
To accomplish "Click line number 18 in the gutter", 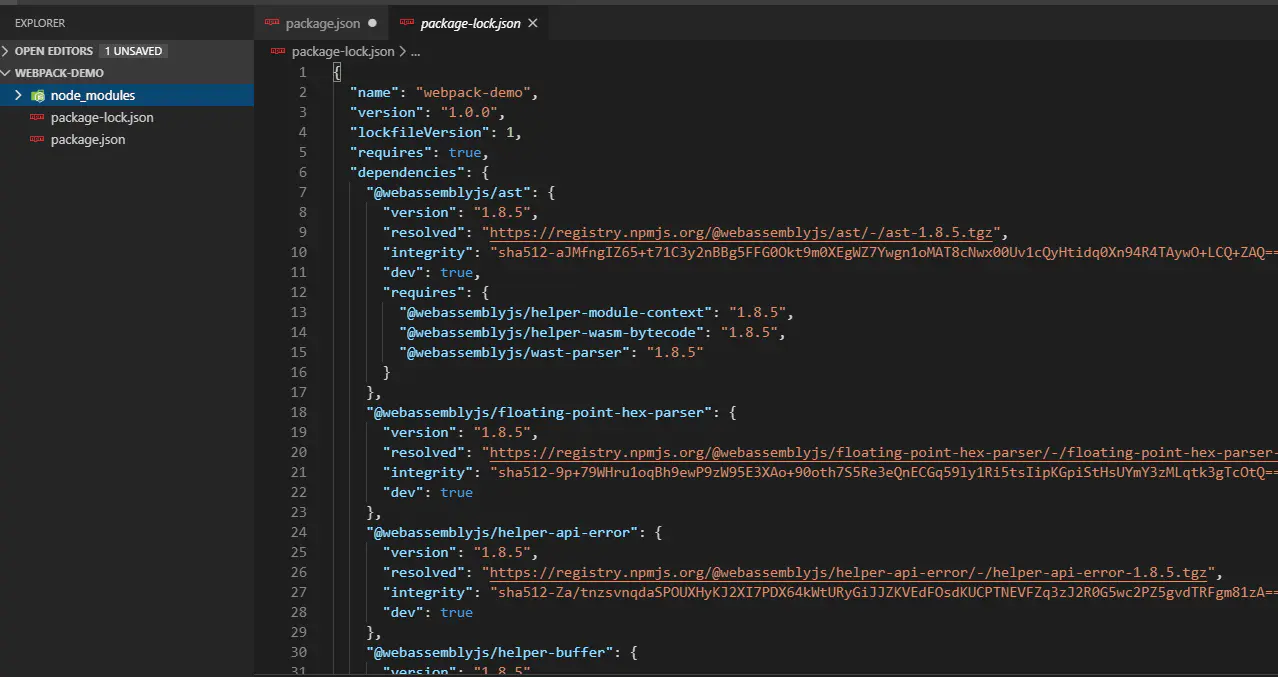I will (299, 412).
